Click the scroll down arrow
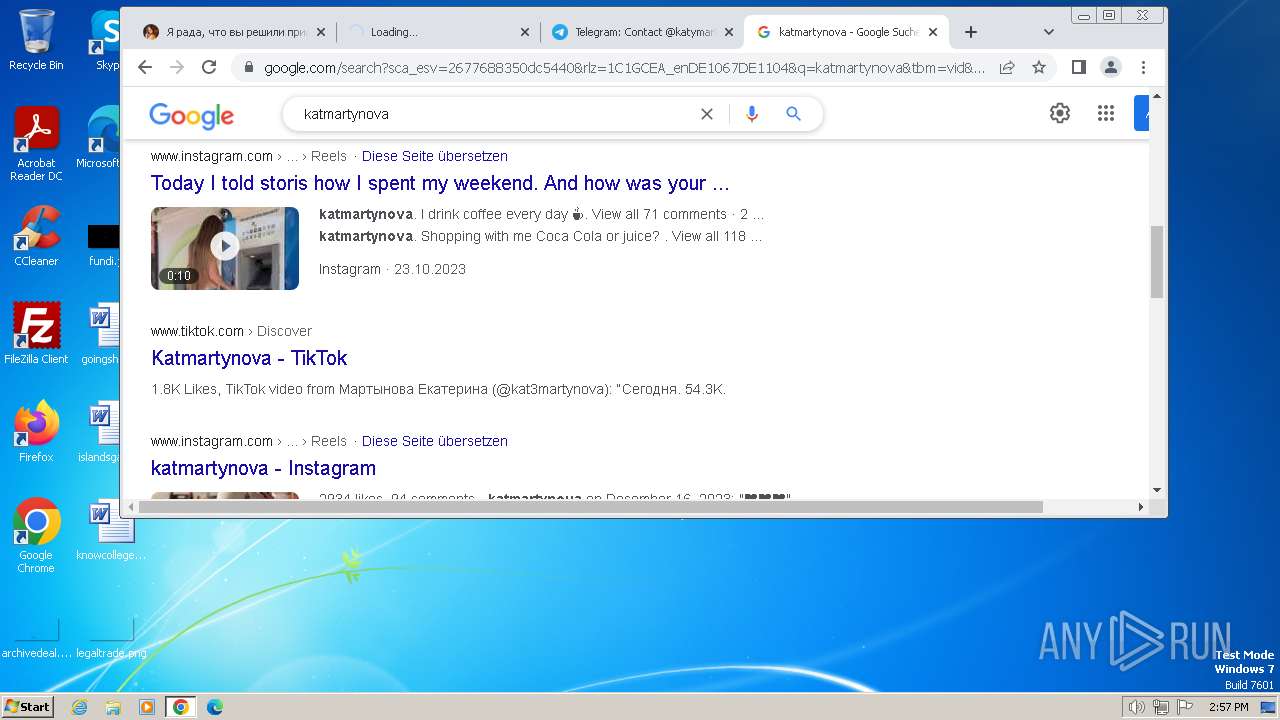 1157,490
